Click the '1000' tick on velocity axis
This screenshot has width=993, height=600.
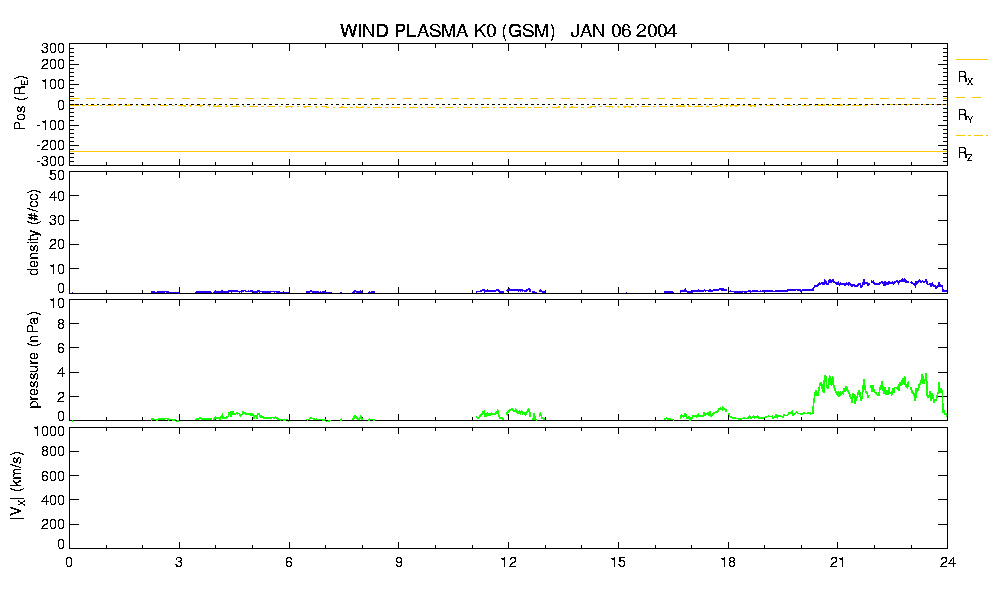tap(49, 431)
